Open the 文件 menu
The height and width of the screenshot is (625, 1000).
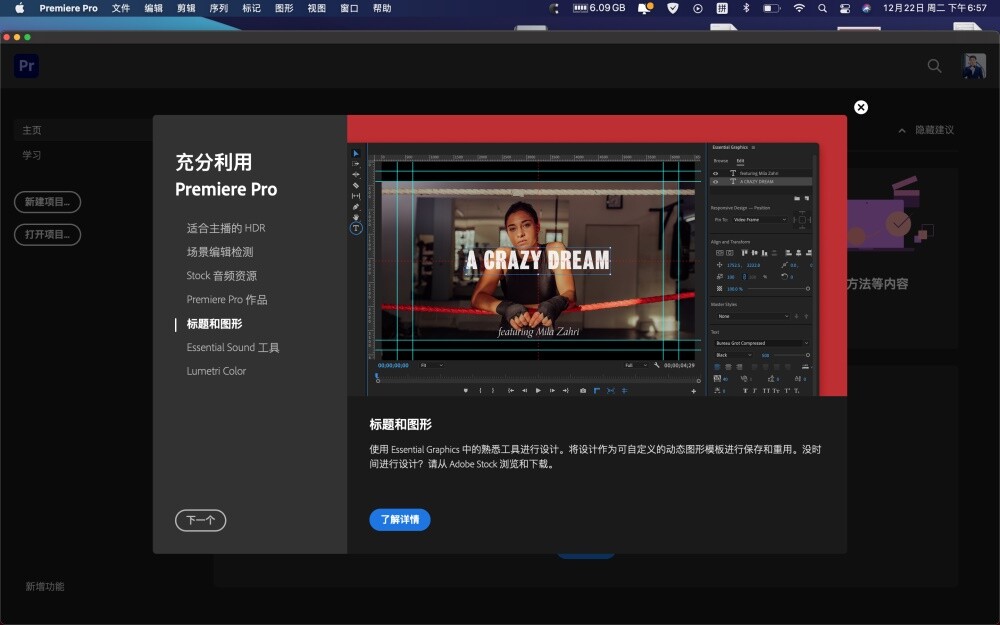pyautogui.click(x=121, y=8)
